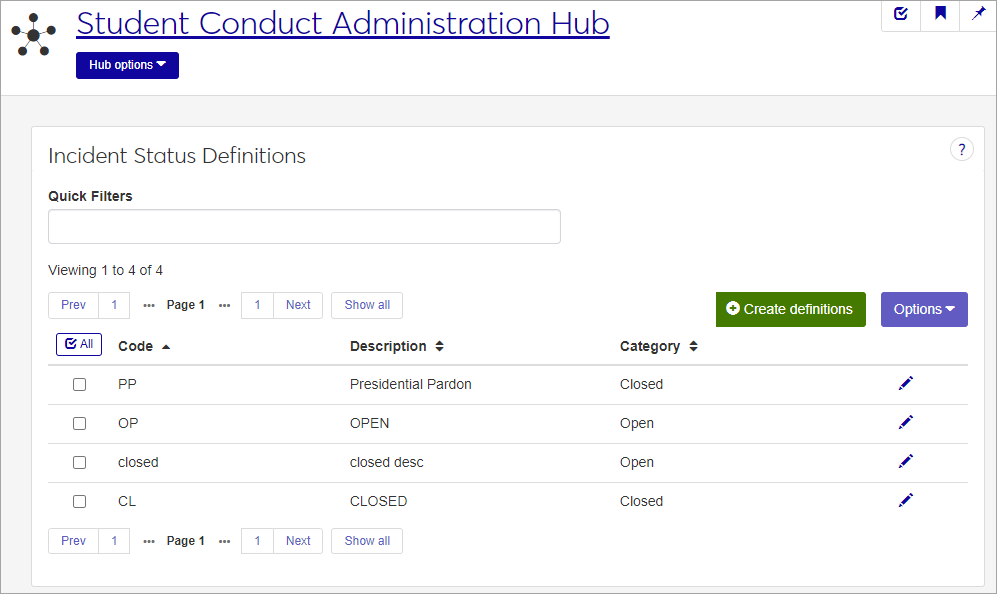Select the checkbox for closed row
This screenshot has width=997, height=594.
pos(80,462)
